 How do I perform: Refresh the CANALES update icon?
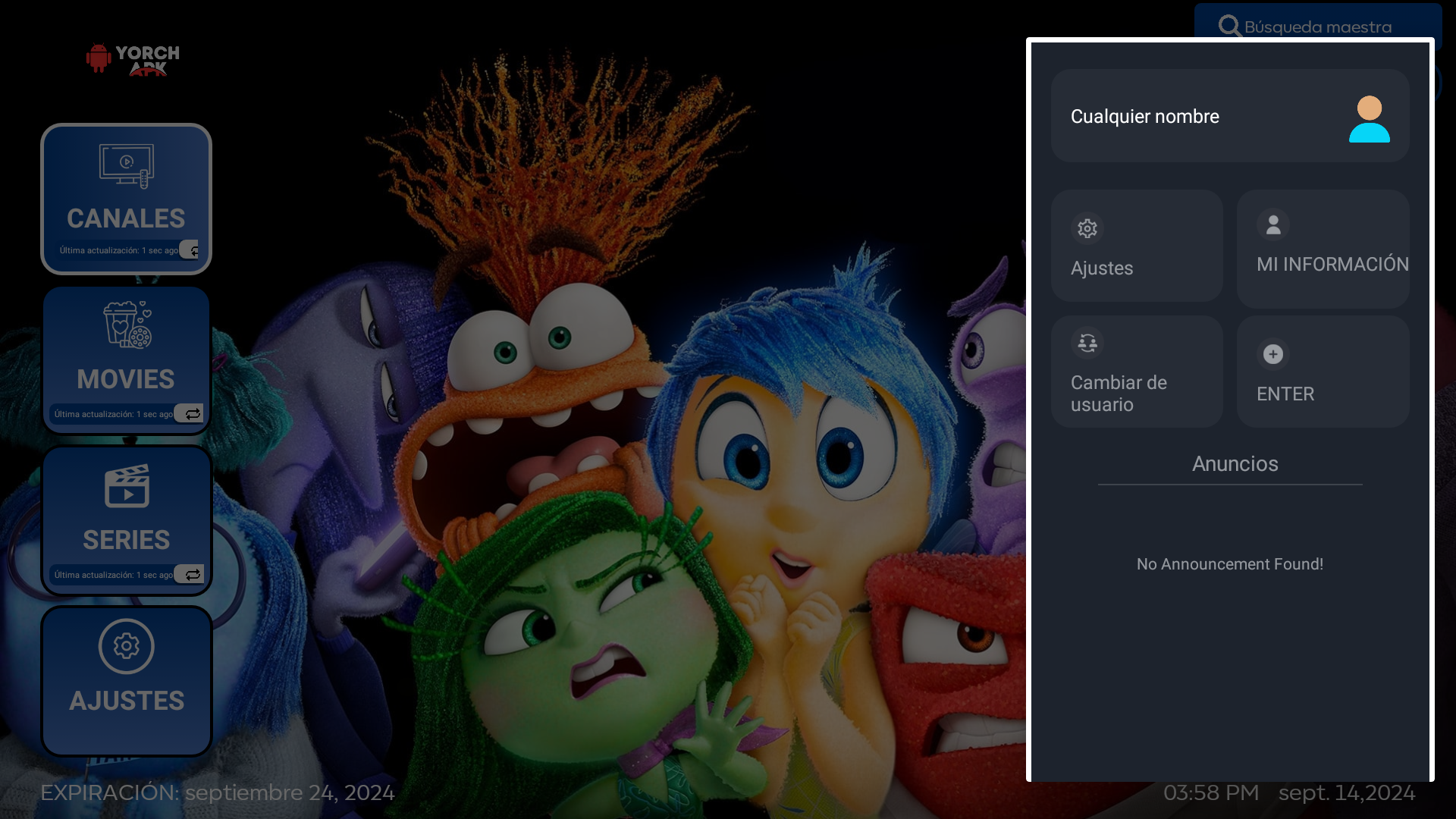coord(193,250)
